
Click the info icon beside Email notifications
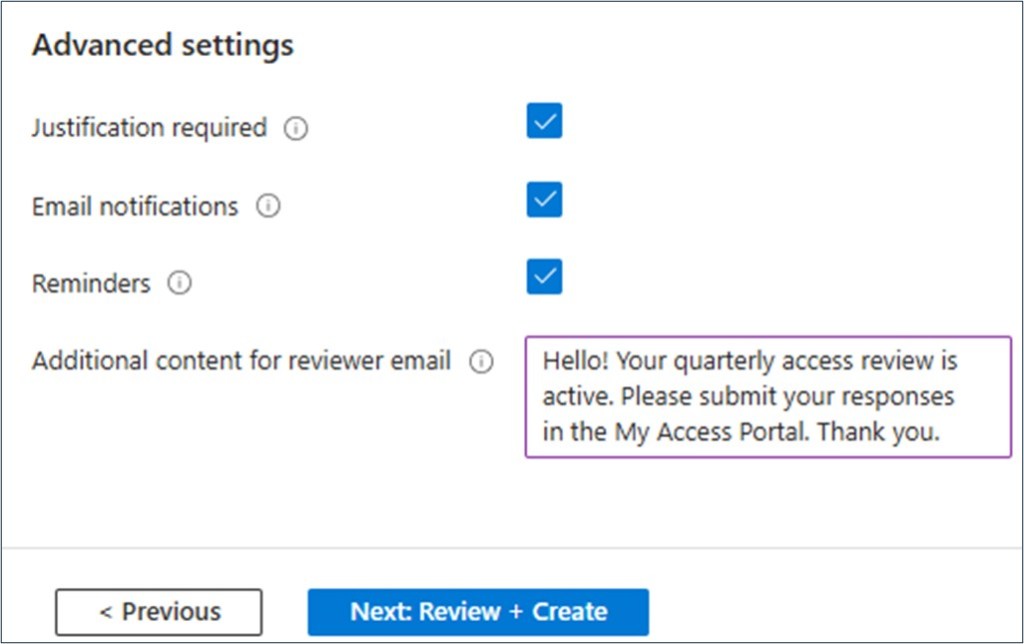(268, 207)
